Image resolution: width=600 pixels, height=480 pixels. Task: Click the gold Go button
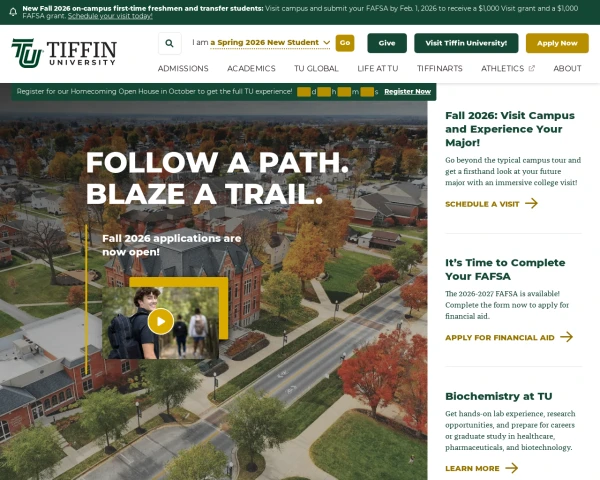pyautogui.click(x=345, y=43)
